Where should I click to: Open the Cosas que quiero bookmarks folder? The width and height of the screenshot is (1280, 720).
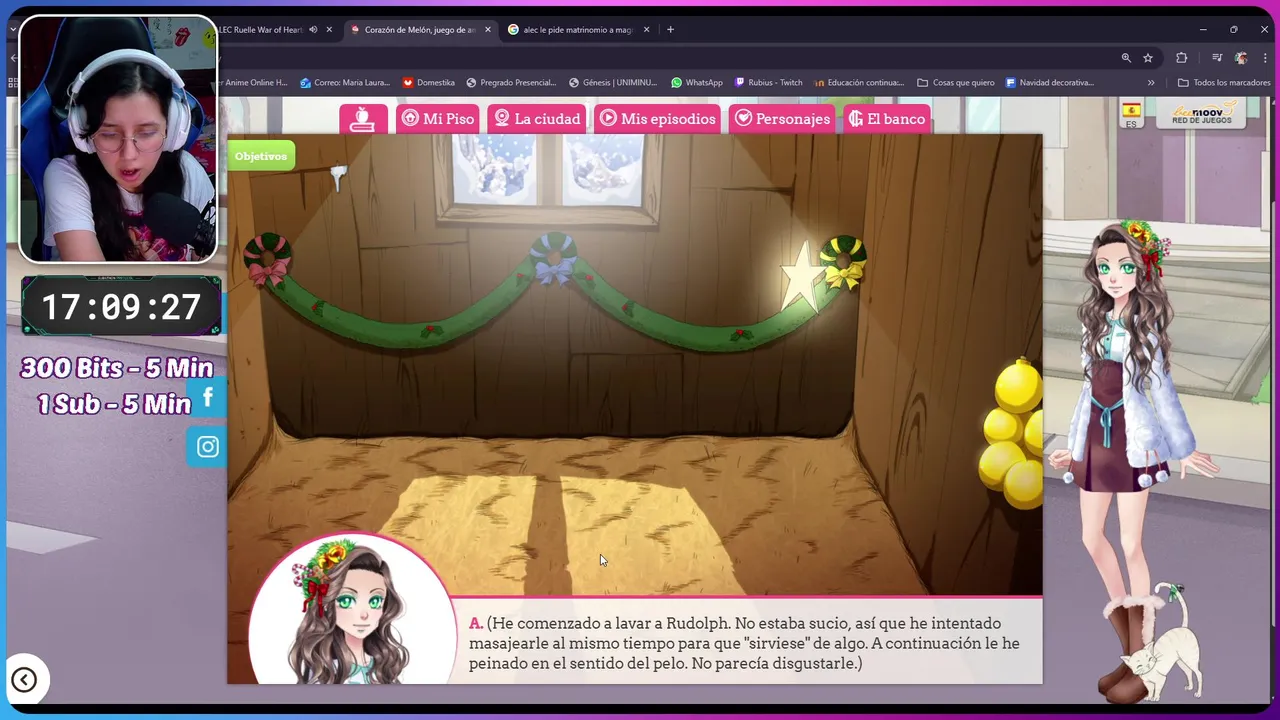tap(956, 83)
